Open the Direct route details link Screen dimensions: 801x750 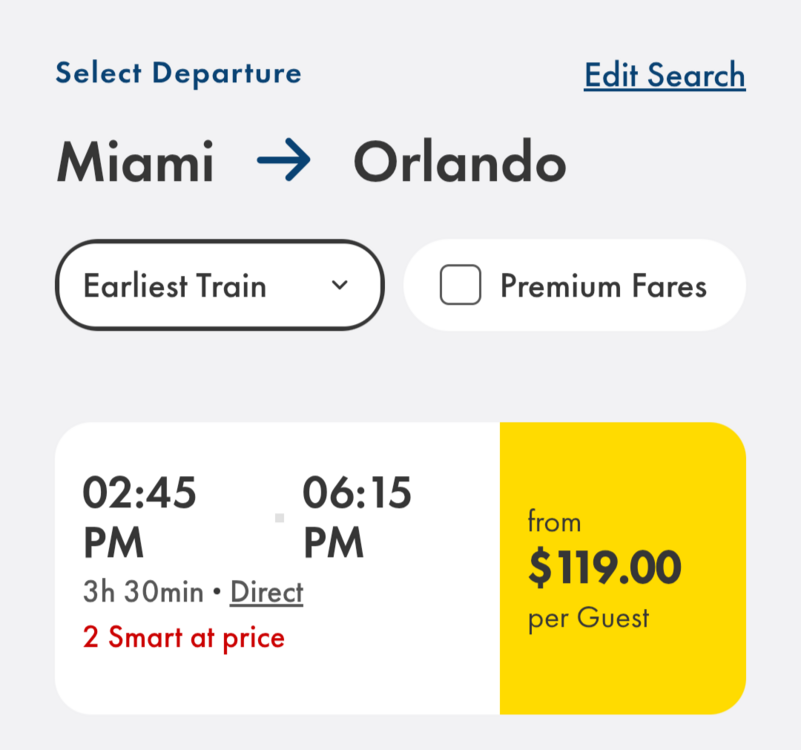pos(266,592)
